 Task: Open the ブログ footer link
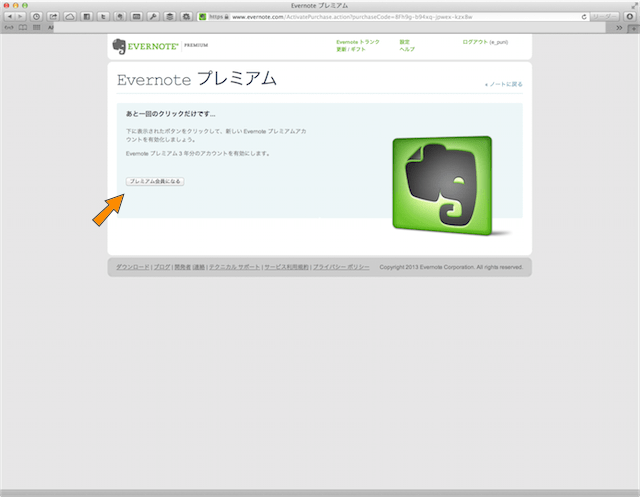pyautogui.click(x=162, y=267)
